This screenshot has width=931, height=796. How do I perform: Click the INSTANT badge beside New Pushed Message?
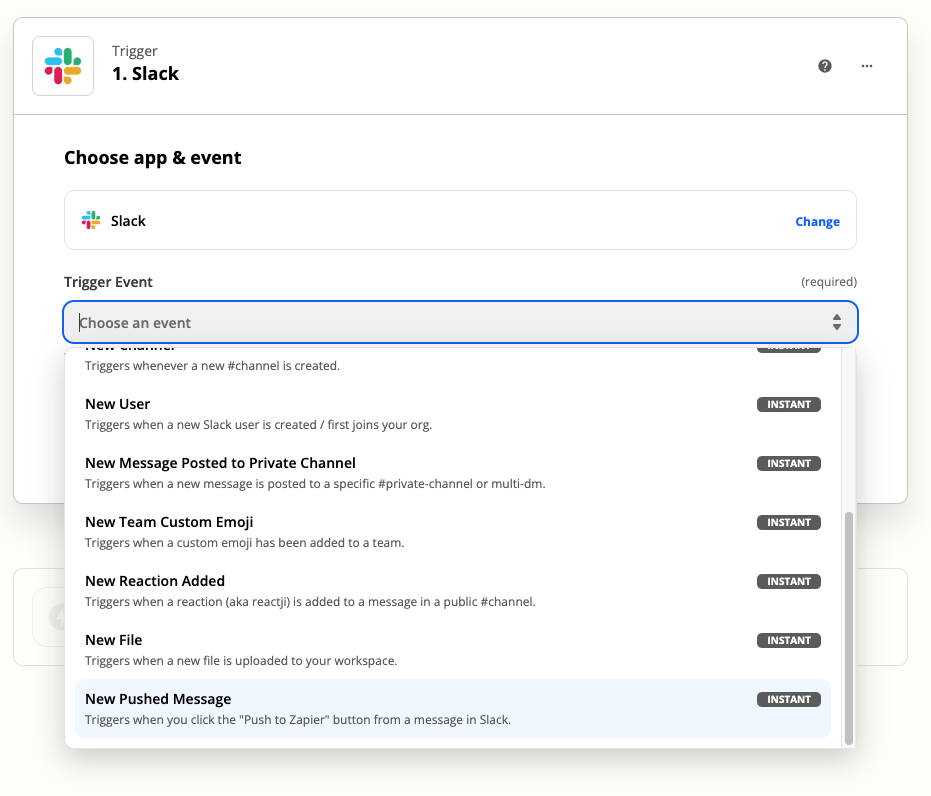(789, 700)
